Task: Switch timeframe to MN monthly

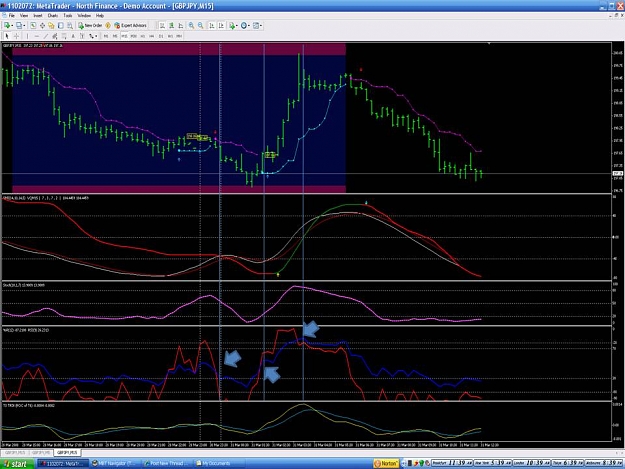Action: click(179, 36)
